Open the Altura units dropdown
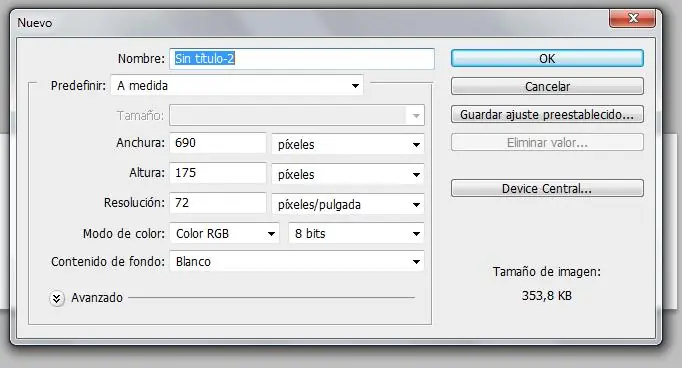The height and width of the screenshot is (368, 682). point(348,174)
